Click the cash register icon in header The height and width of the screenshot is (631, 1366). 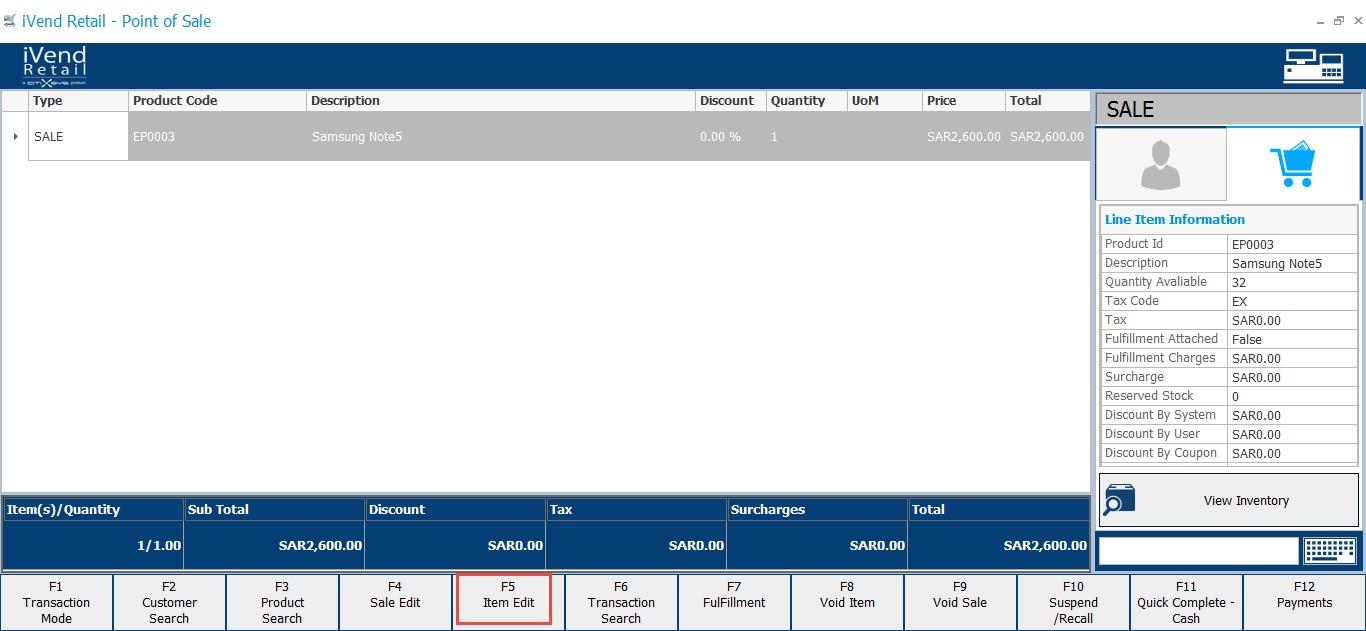(x=1313, y=66)
